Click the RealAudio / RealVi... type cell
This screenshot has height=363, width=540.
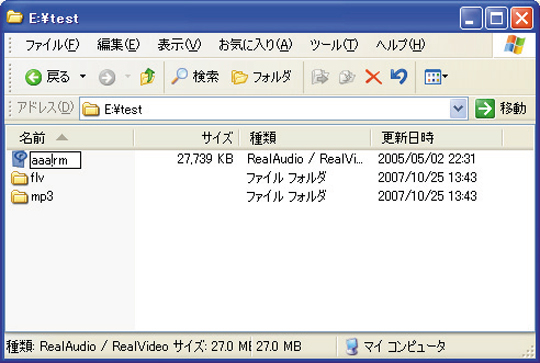(305, 159)
